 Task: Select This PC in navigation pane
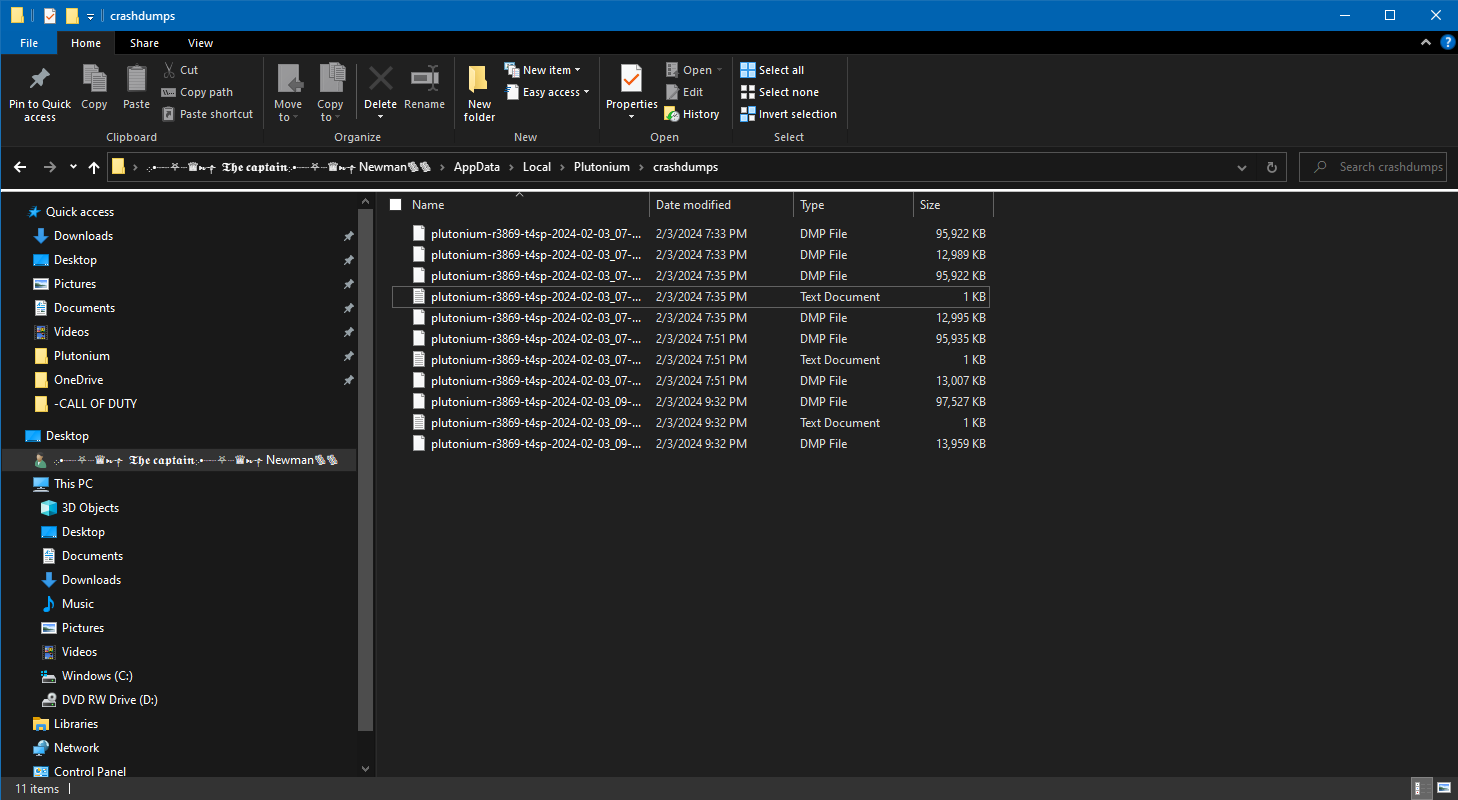tap(73, 484)
